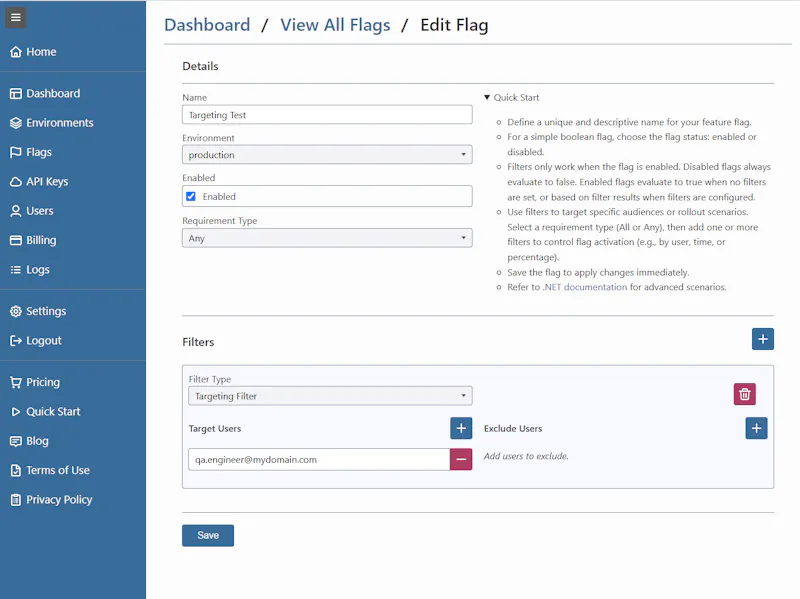Click the Terms of Use document icon
800x599 pixels.
pyautogui.click(x=16, y=470)
